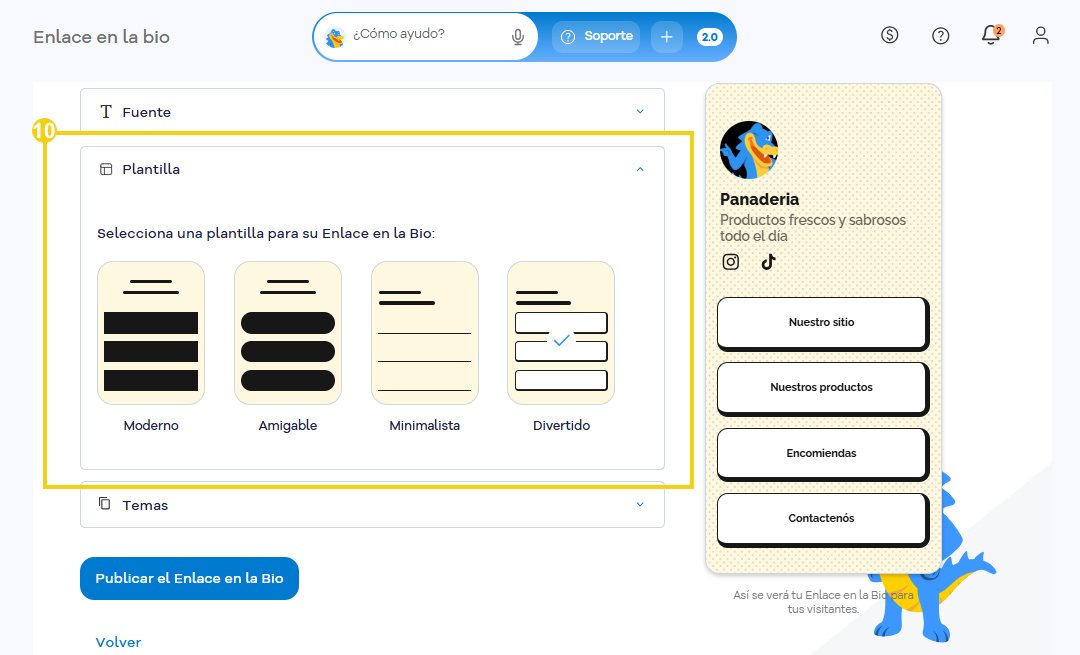The height and width of the screenshot is (655, 1080).
Task: Collapse the Plantilla section chevron
Action: coord(640,169)
